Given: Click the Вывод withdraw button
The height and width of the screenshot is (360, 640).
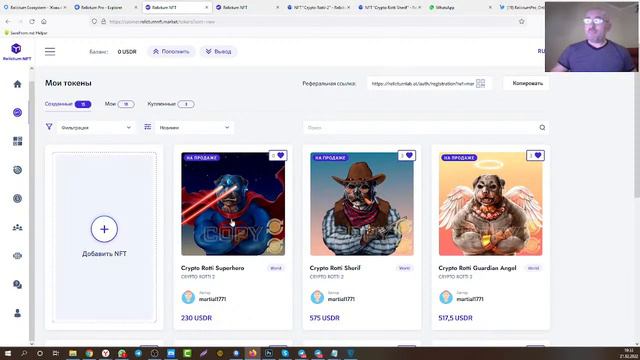Looking at the screenshot, I should pyautogui.click(x=218, y=51).
